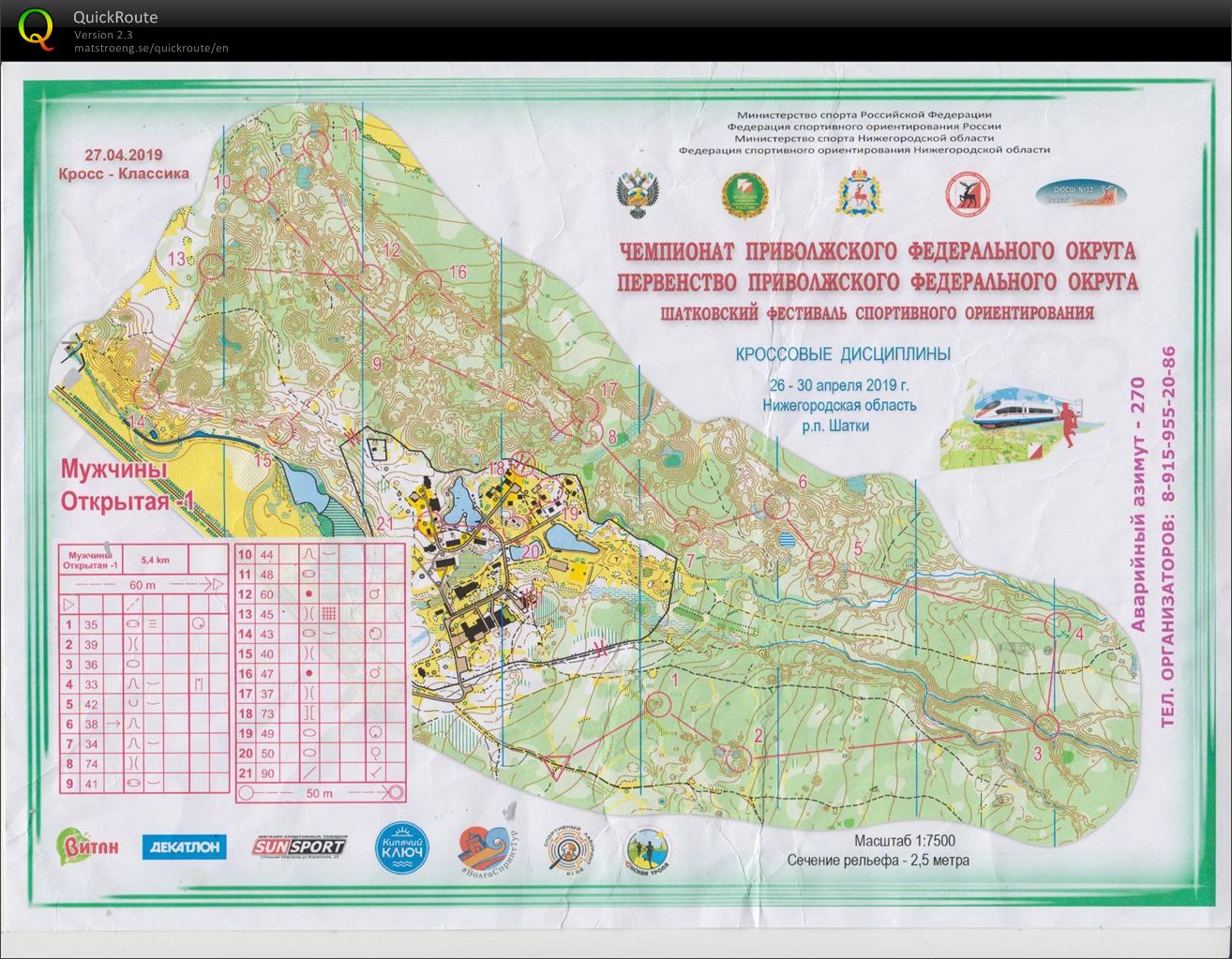Select control circle 13 on the map

coord(212,268)
